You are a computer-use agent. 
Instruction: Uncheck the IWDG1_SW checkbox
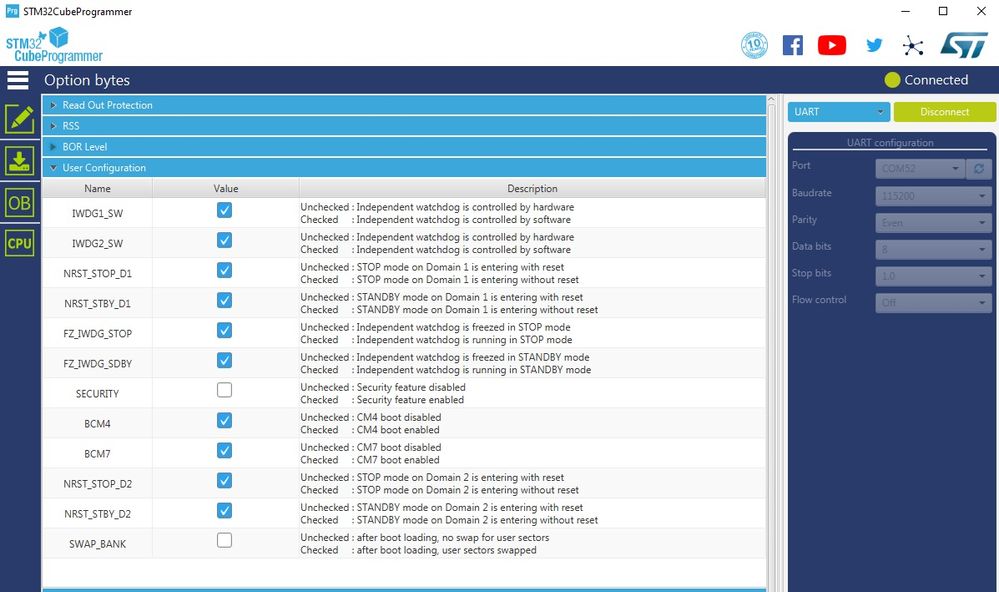coord(224,210)
